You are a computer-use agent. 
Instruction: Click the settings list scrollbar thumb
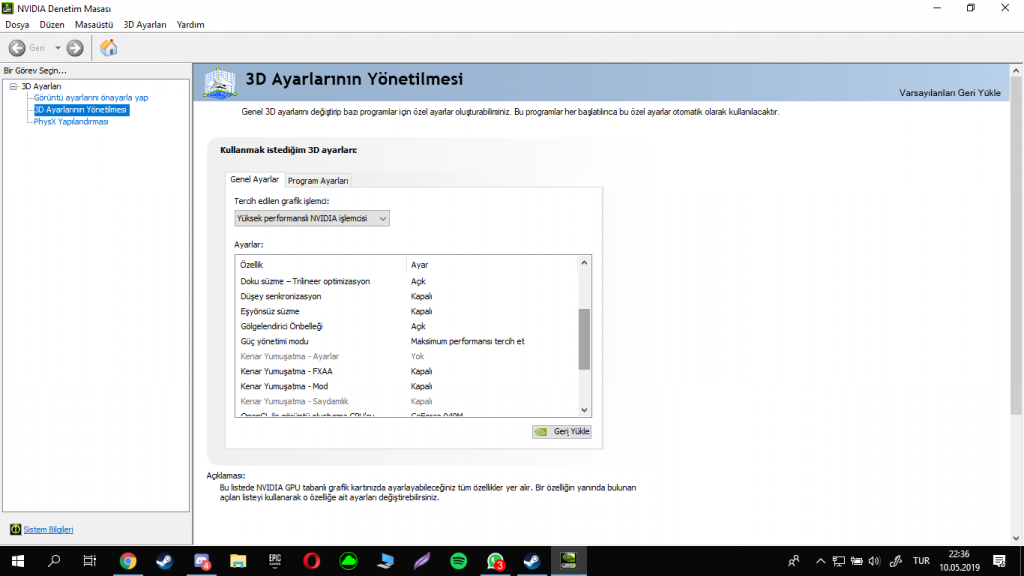coord(584,339)
